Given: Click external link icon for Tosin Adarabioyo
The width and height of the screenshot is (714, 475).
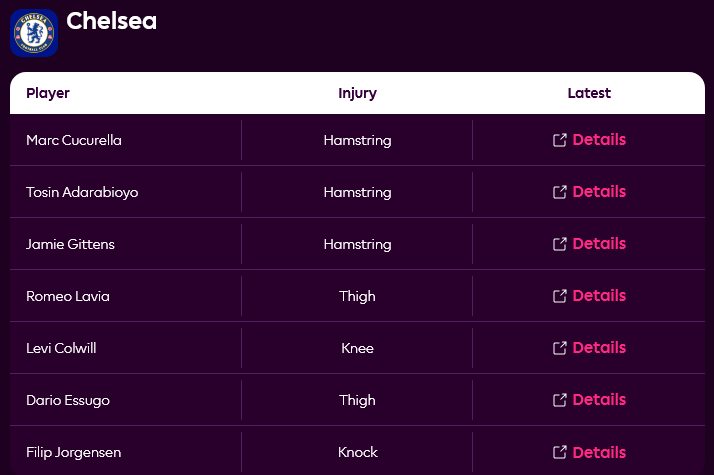Looking at the screenshot, I should [560, 192].
